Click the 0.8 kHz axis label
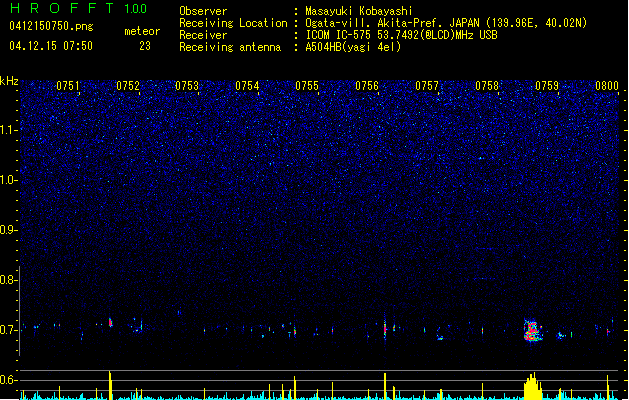Screen dimensions: 629x400 [x=9, y=280]
